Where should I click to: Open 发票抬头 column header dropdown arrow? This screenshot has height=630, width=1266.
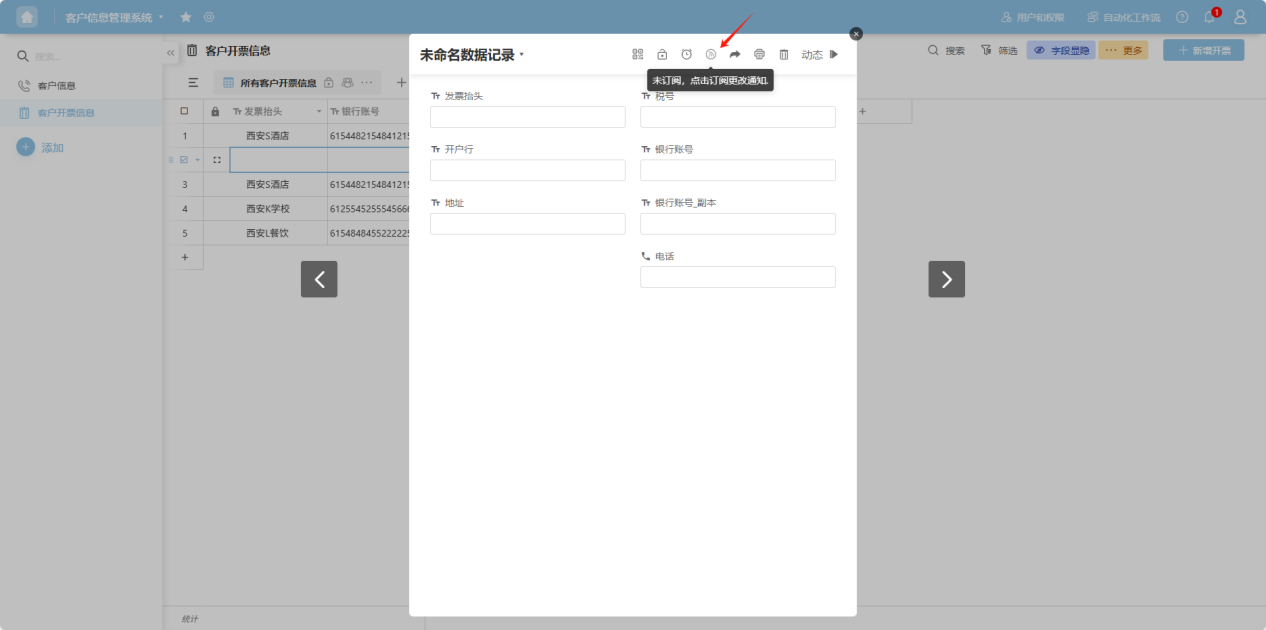click(x=319, y=111)
